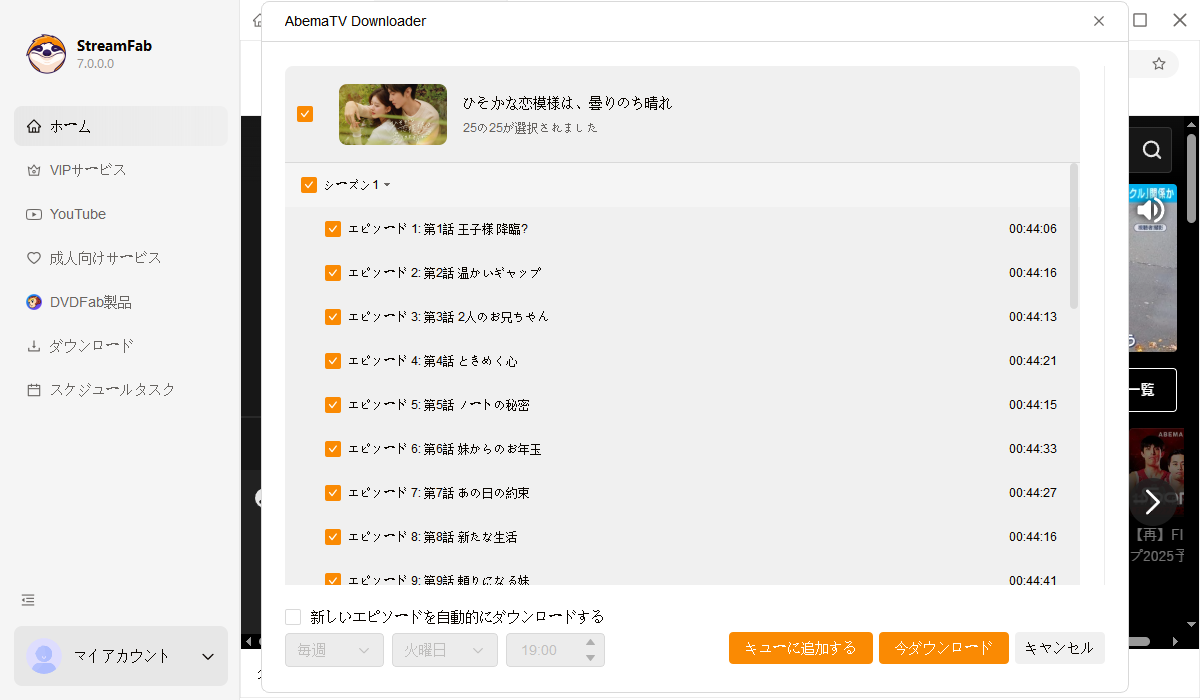This screenshot has height=700, width=1200.
Task: Uncheck episode 1 第1話 王子様 降臨? checkbox
Action: pyautogui.click(x=333, y=229)
